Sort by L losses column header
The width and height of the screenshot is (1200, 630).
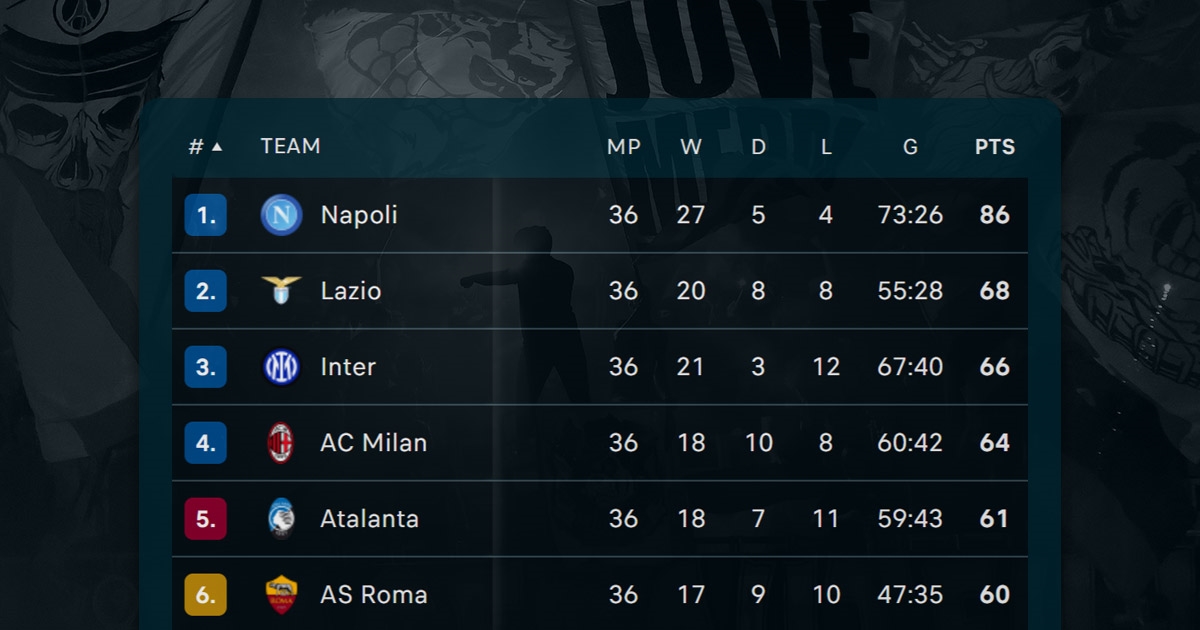pos(826,147)
